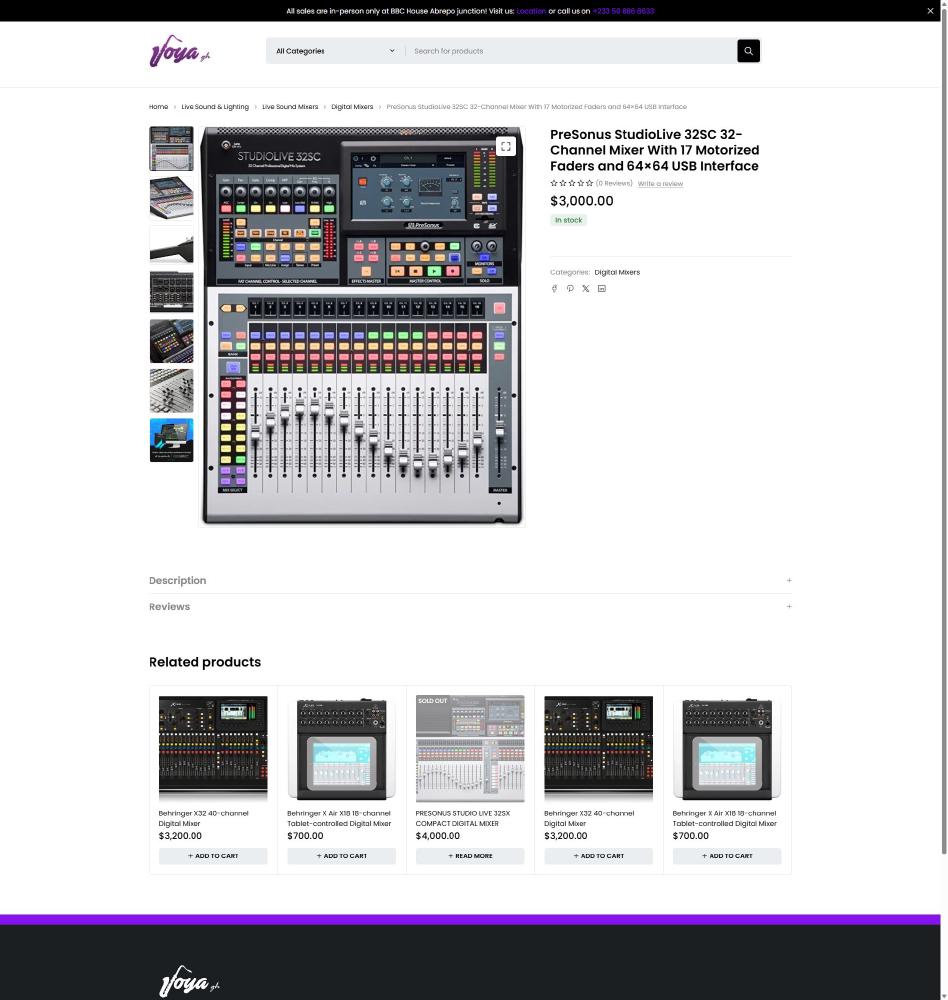Screen dimensions: 948x1000
Task: Click the Voya gh header logo
Action: [x=180, y=50]
